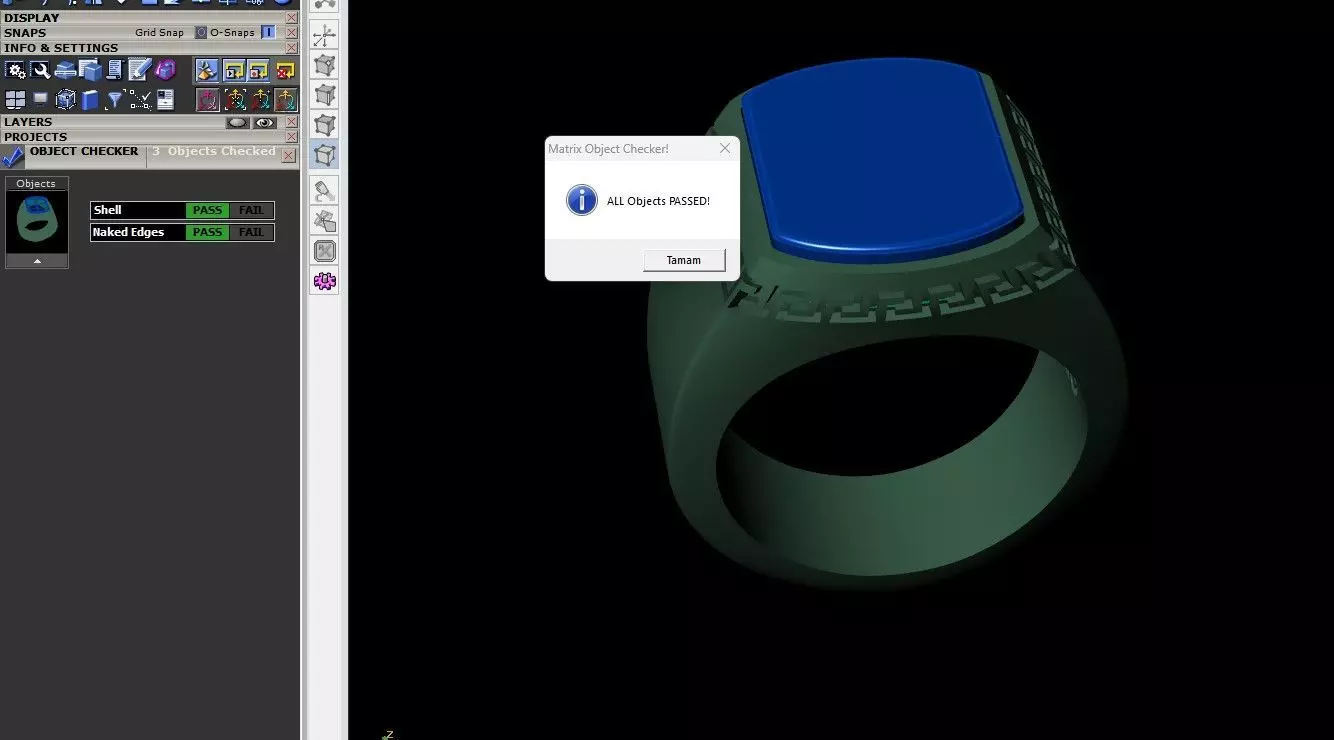
Task: Toggle the layers eye visibility button
Action: tap(265, 123)
